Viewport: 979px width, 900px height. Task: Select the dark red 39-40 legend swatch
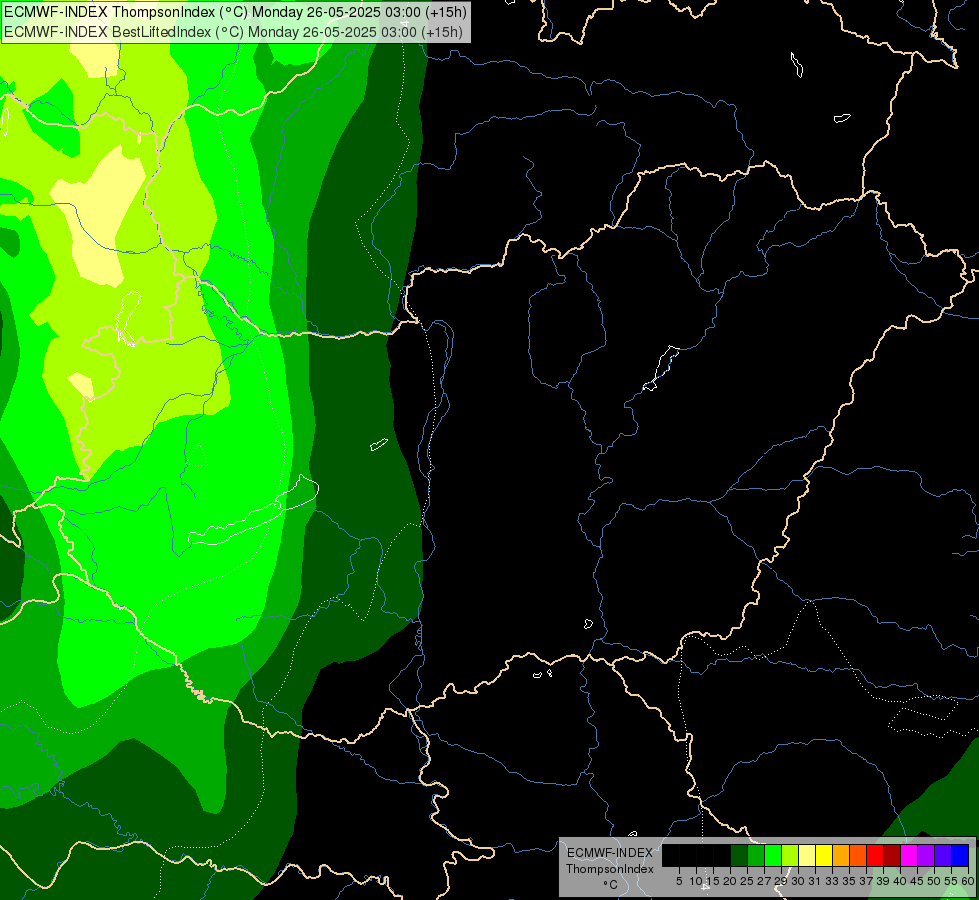click(x=892, y=855)
